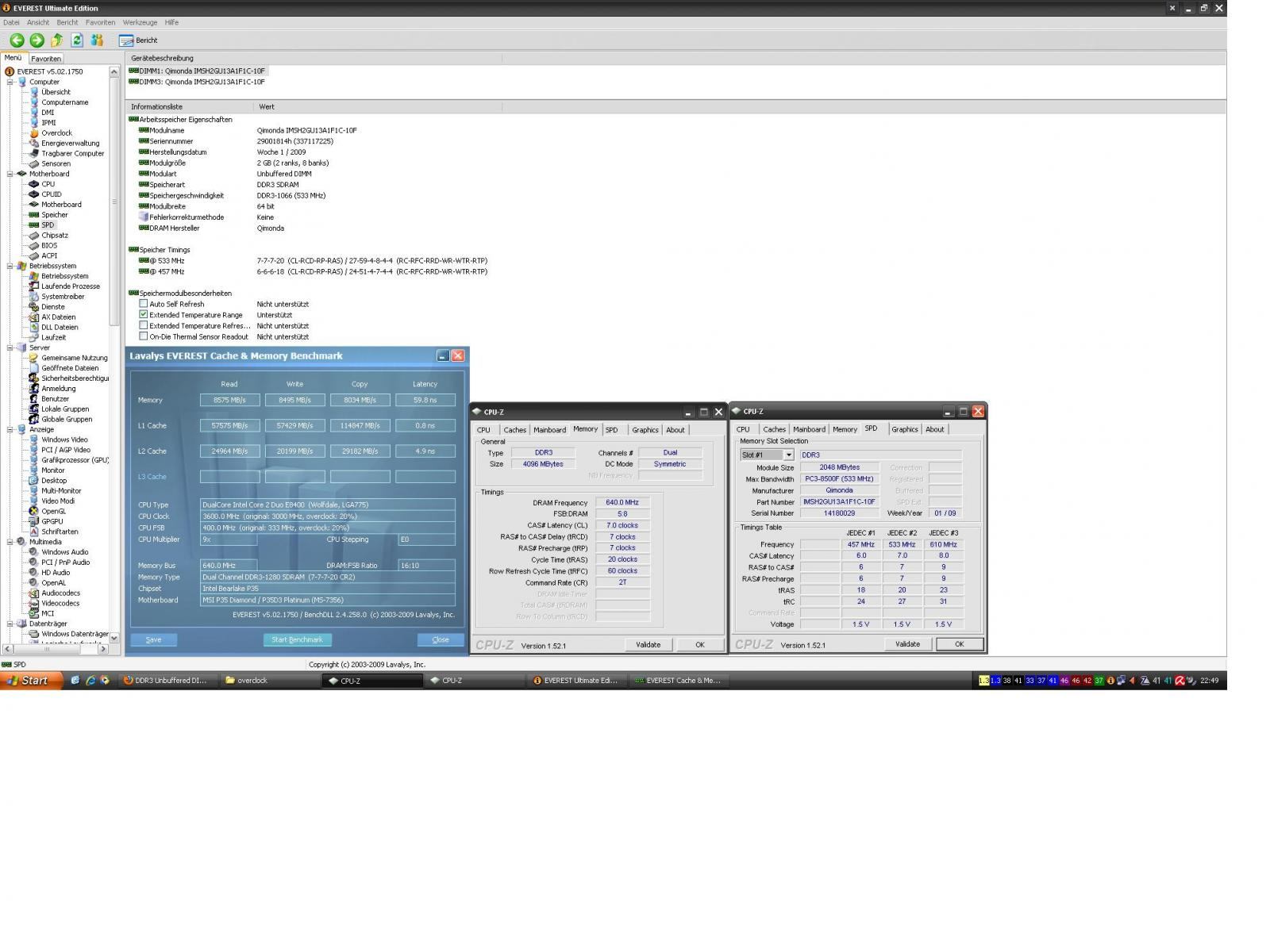Open Chipsatz in the tree
This screenshot has height=952, width=1270.
(55, 236)
